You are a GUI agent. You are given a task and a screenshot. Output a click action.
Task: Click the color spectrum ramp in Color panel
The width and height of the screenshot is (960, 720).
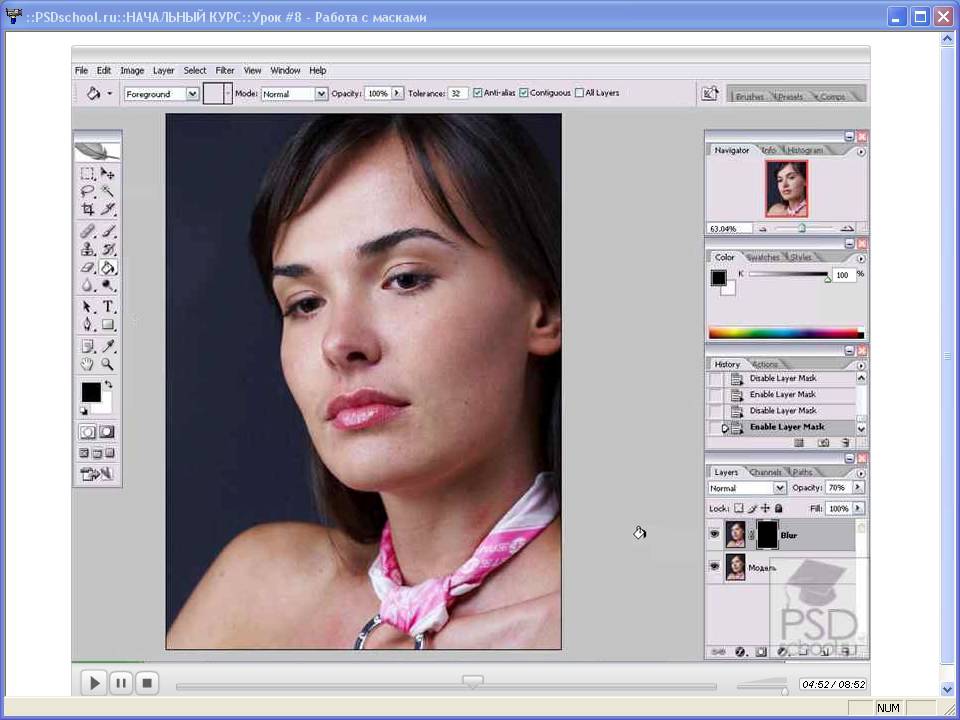786,333
